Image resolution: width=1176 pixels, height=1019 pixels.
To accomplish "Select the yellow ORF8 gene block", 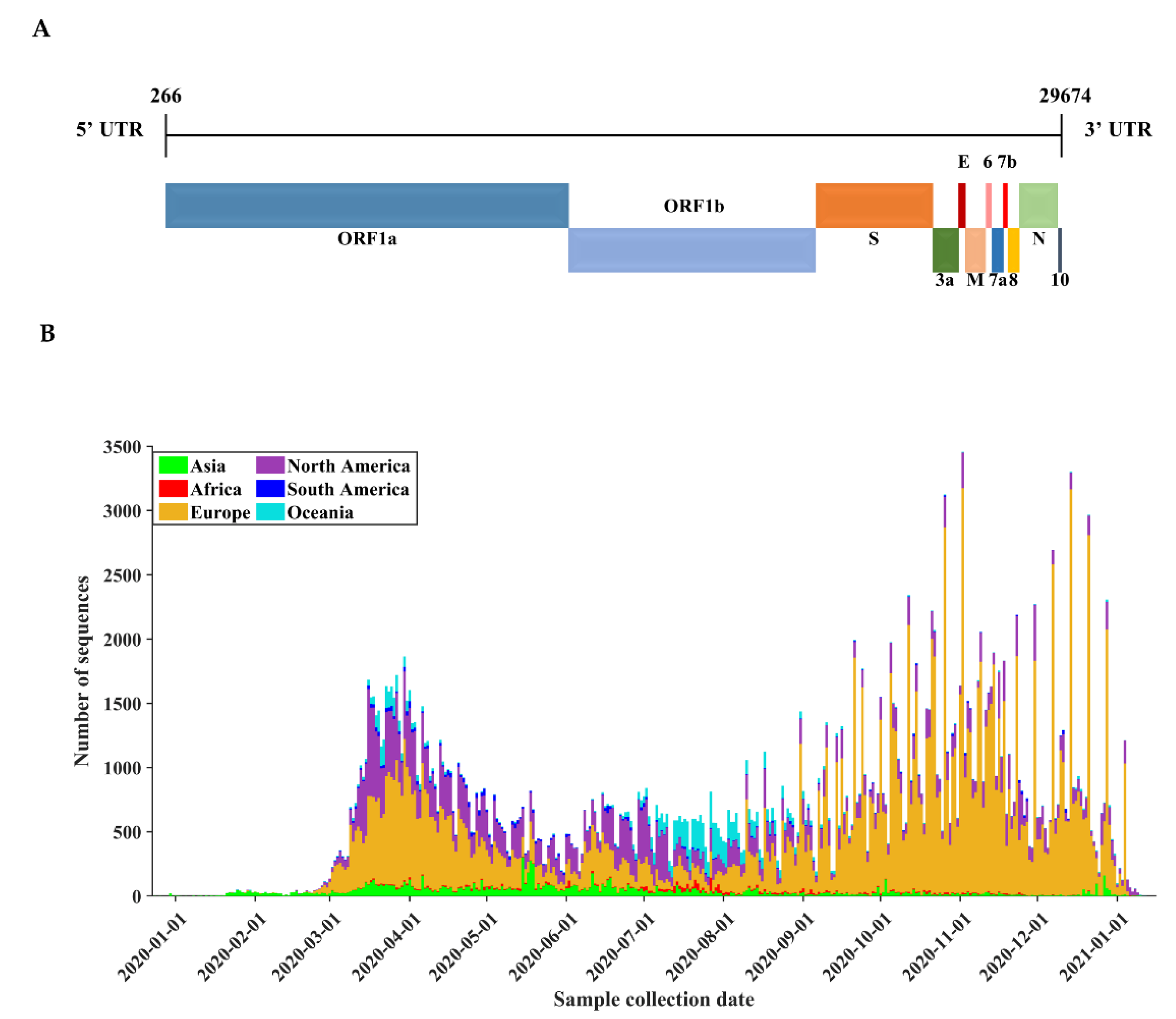I will [1013, 250].
